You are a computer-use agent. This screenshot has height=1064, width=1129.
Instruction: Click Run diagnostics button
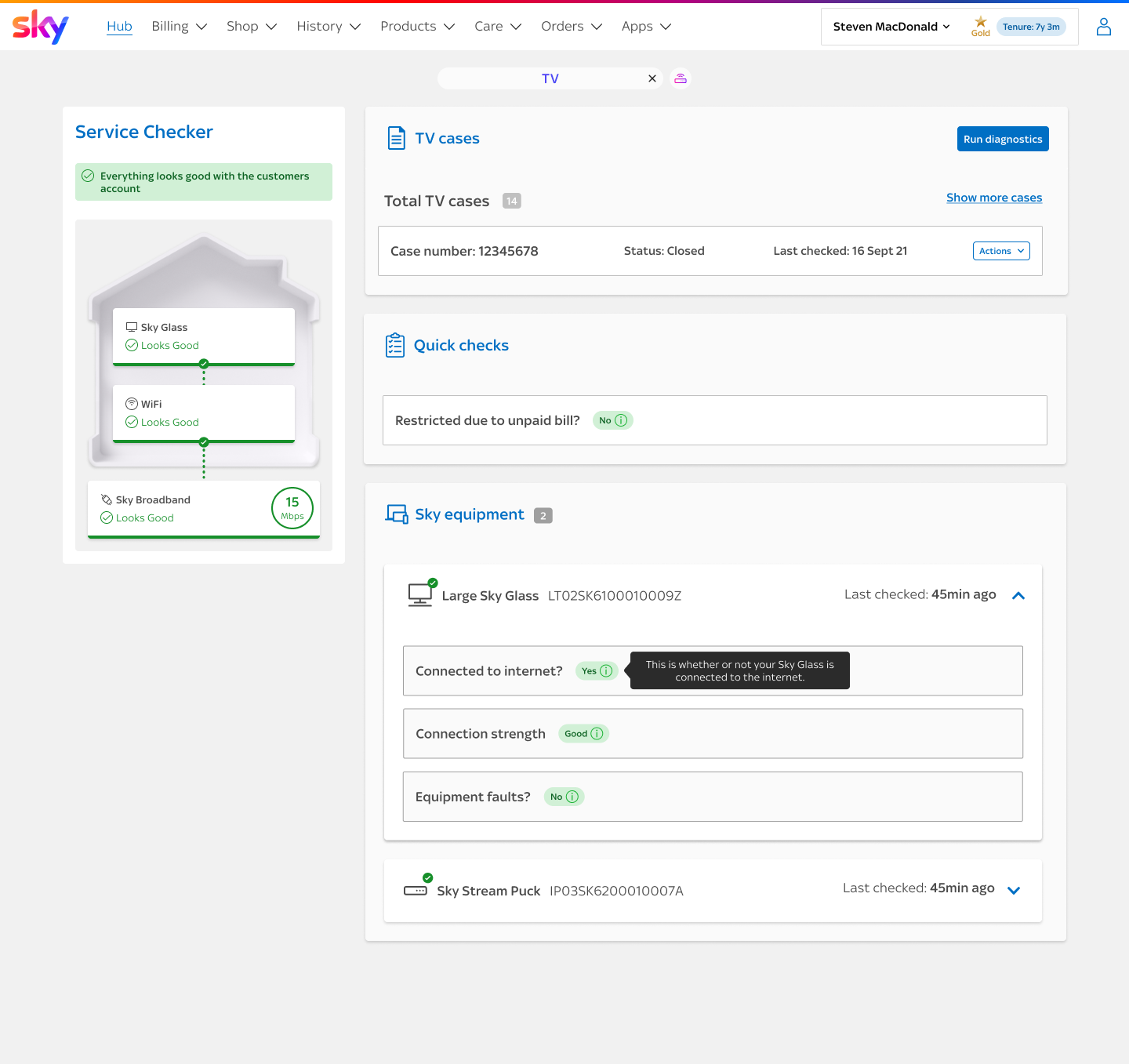(x=1003, y=139)
